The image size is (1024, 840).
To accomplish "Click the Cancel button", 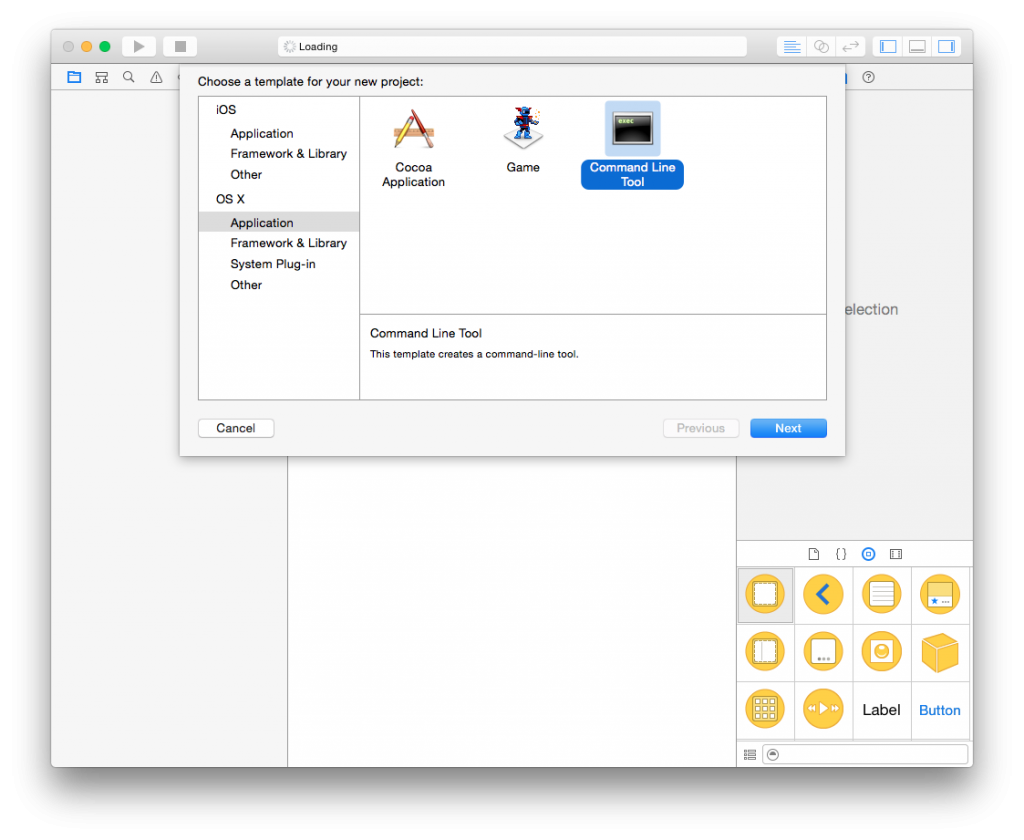I will (236, 428).
